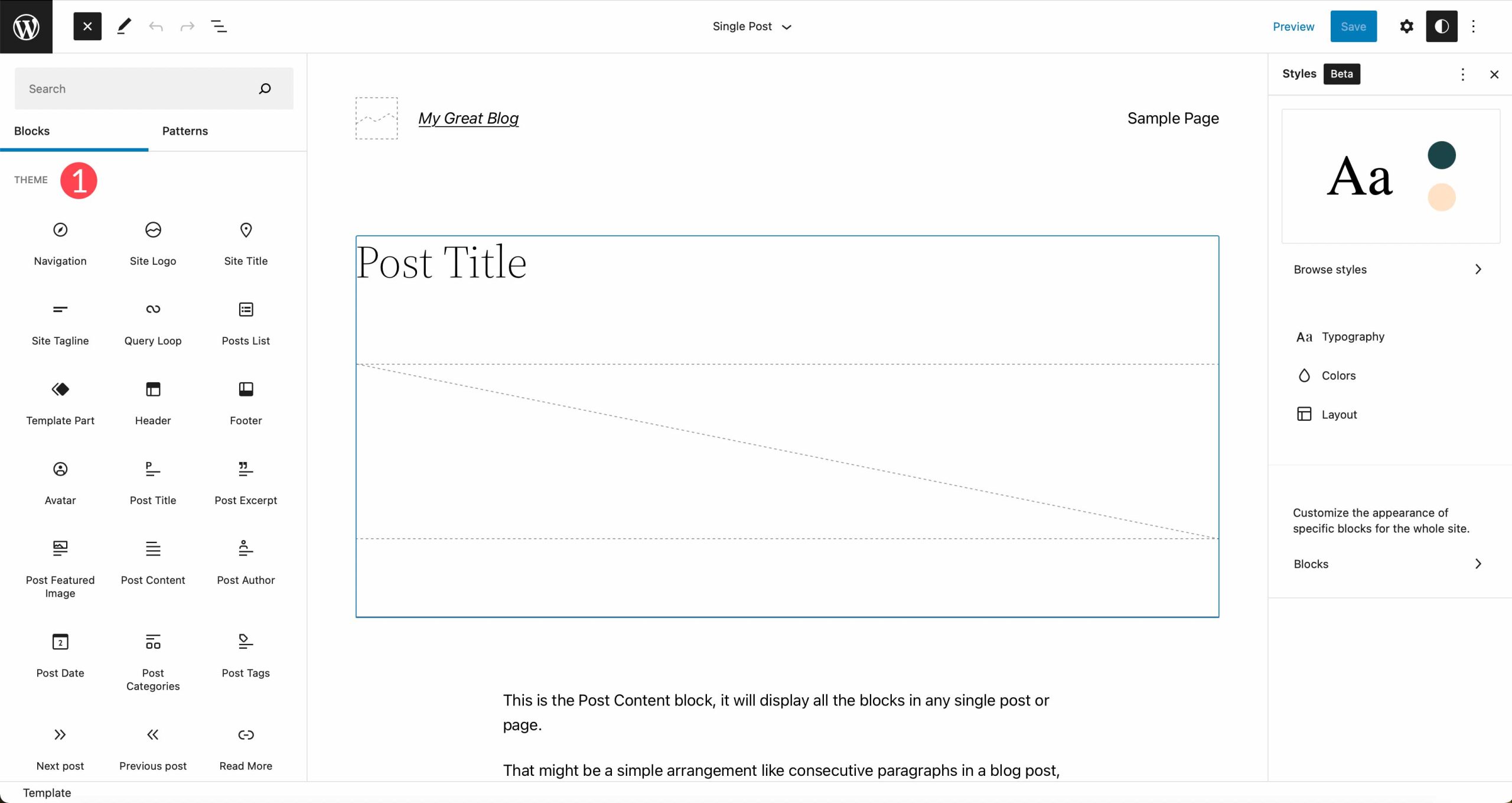Expand the Blocks customization section
This screenshot has height=803, width=1512.
pyautogui.click(x=1388, y=563)
